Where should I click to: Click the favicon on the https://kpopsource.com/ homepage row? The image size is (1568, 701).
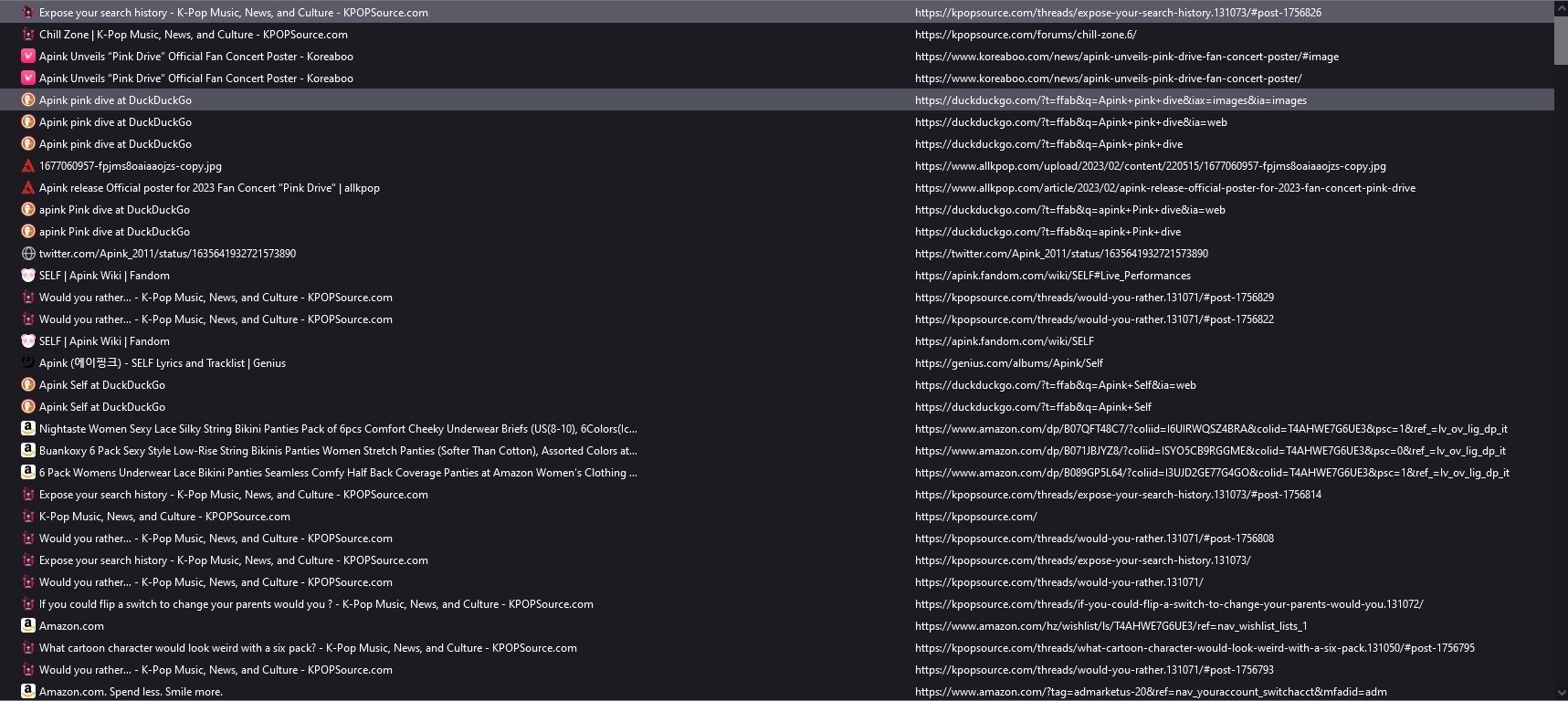click(28, 517)
